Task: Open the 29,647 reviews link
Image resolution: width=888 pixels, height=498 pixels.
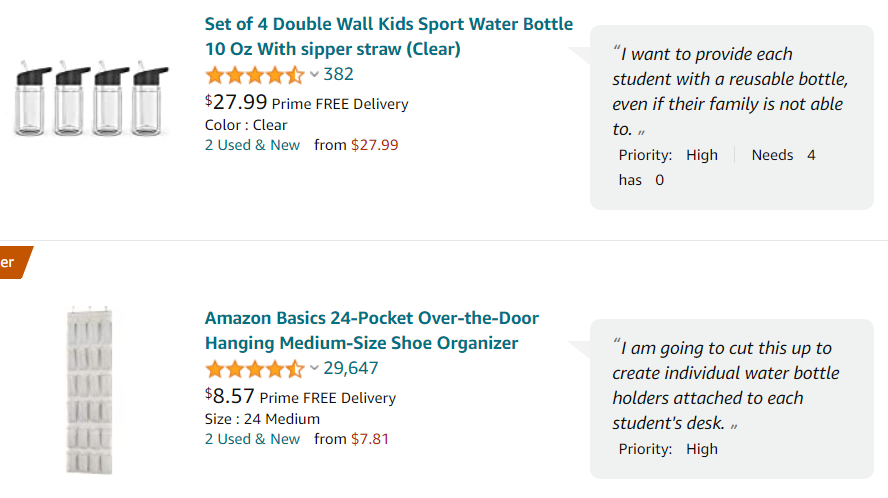Action: 351,368
